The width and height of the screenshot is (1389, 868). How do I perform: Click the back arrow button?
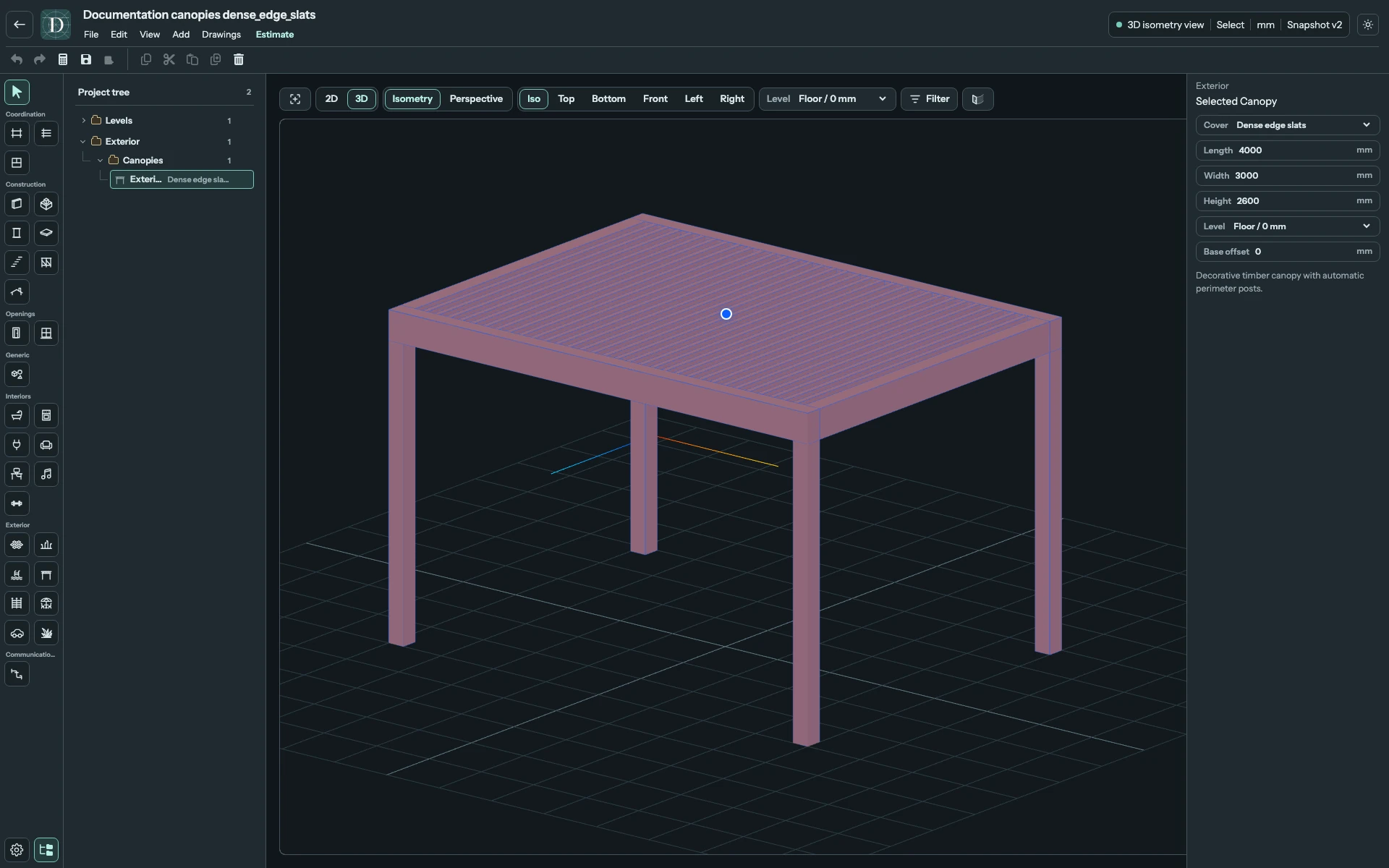click(x=20, y=25)
